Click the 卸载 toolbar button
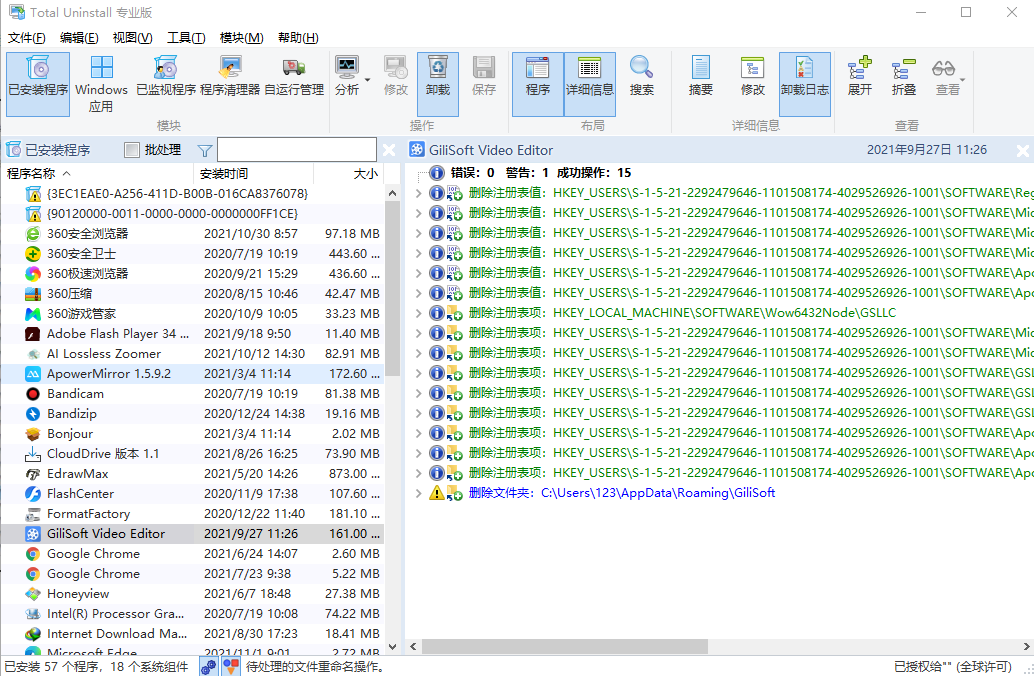1034x676 pixels. 437,84
